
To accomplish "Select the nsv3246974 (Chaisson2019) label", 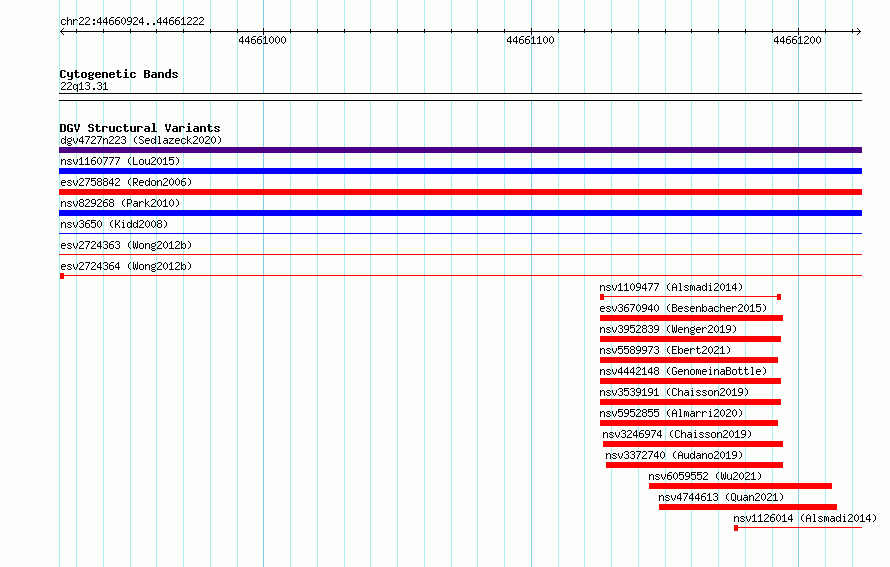I will coord(677,434).
